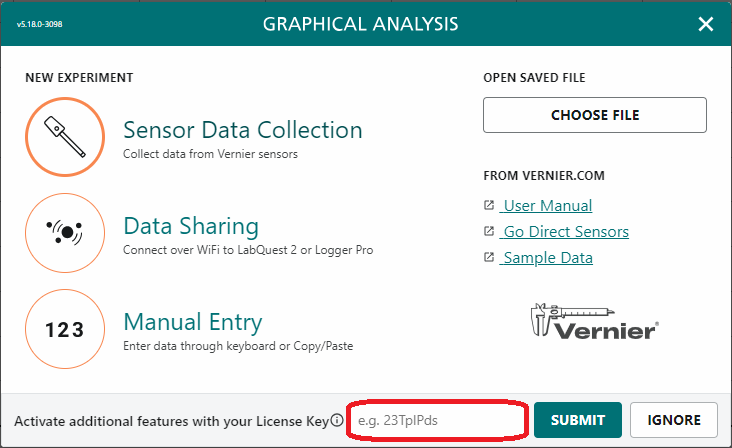The image size is (732, 448).
Task: Click external-link icon beside Sample Data
Action: click(489, 257)
